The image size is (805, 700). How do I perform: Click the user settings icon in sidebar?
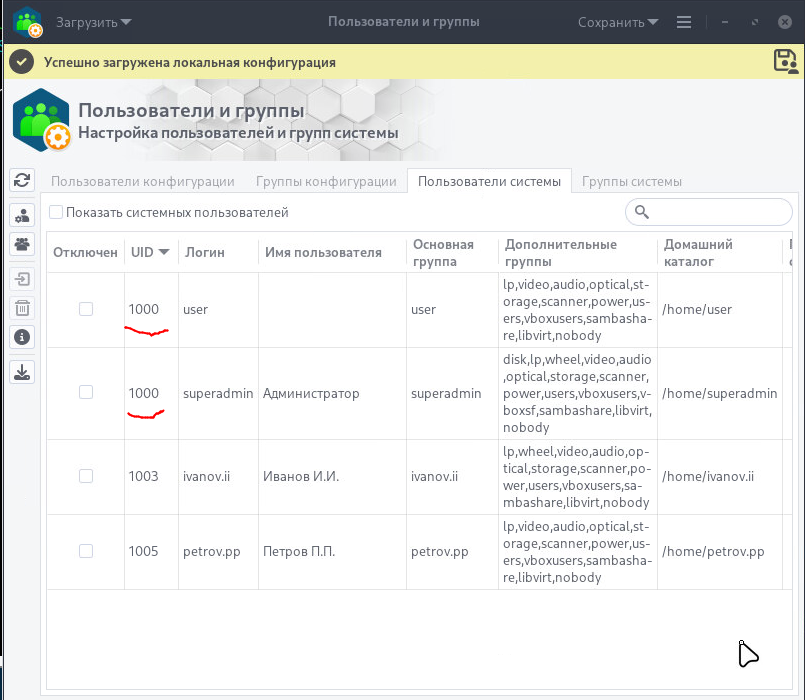click(x=21, y=215)
